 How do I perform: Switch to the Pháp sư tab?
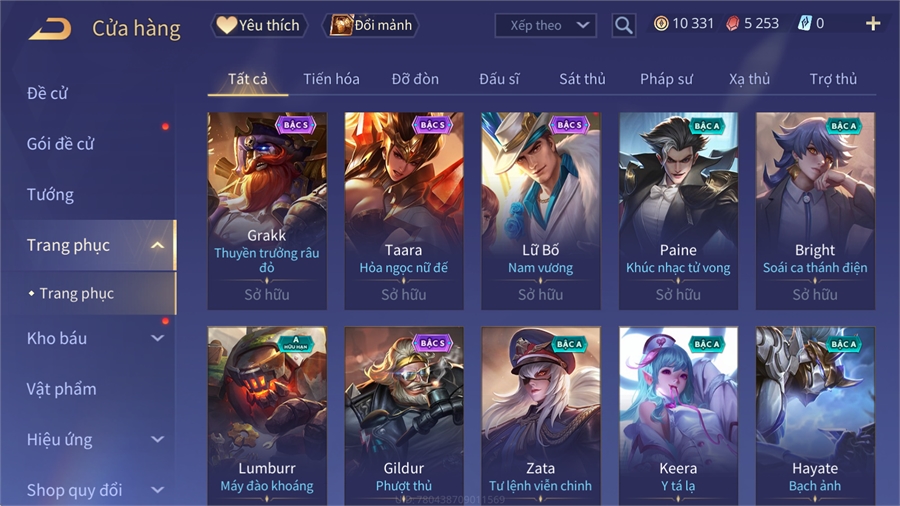666,79
